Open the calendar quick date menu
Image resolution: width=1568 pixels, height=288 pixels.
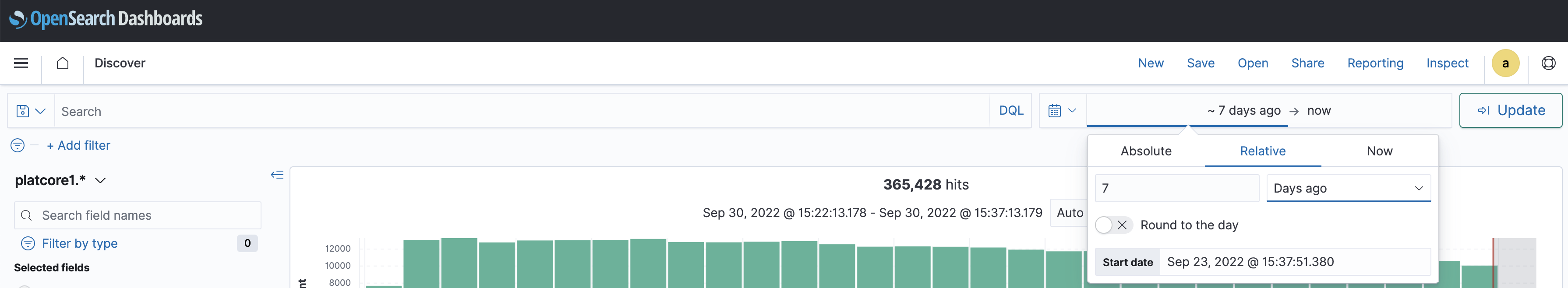tap(1062, 111)
